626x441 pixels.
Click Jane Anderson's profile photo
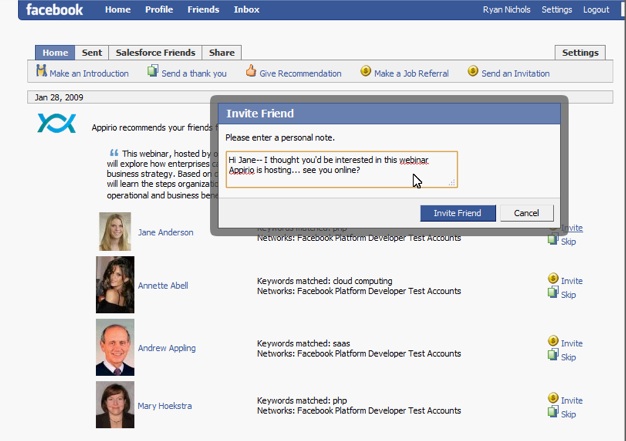coord(115,231)
